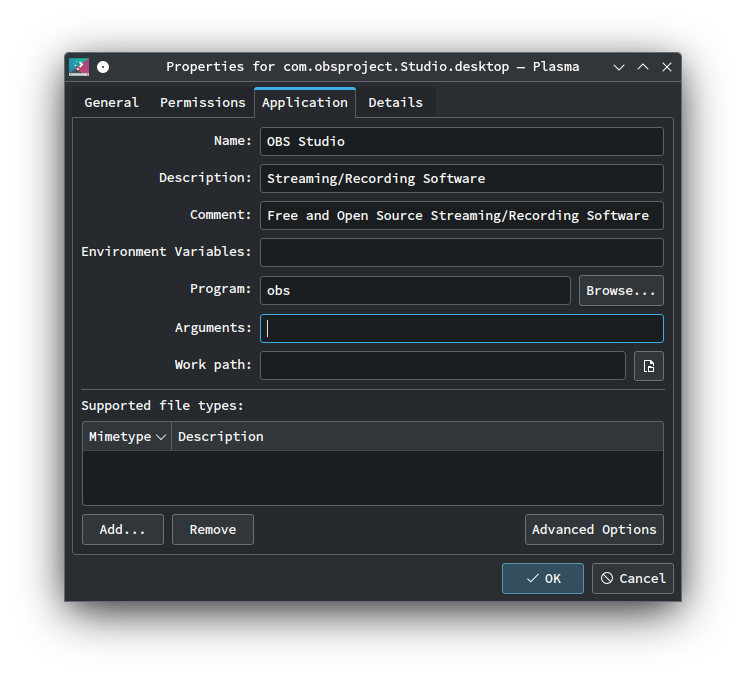Close the properties window
Screen dimensions: 746x678
(667, 67)
